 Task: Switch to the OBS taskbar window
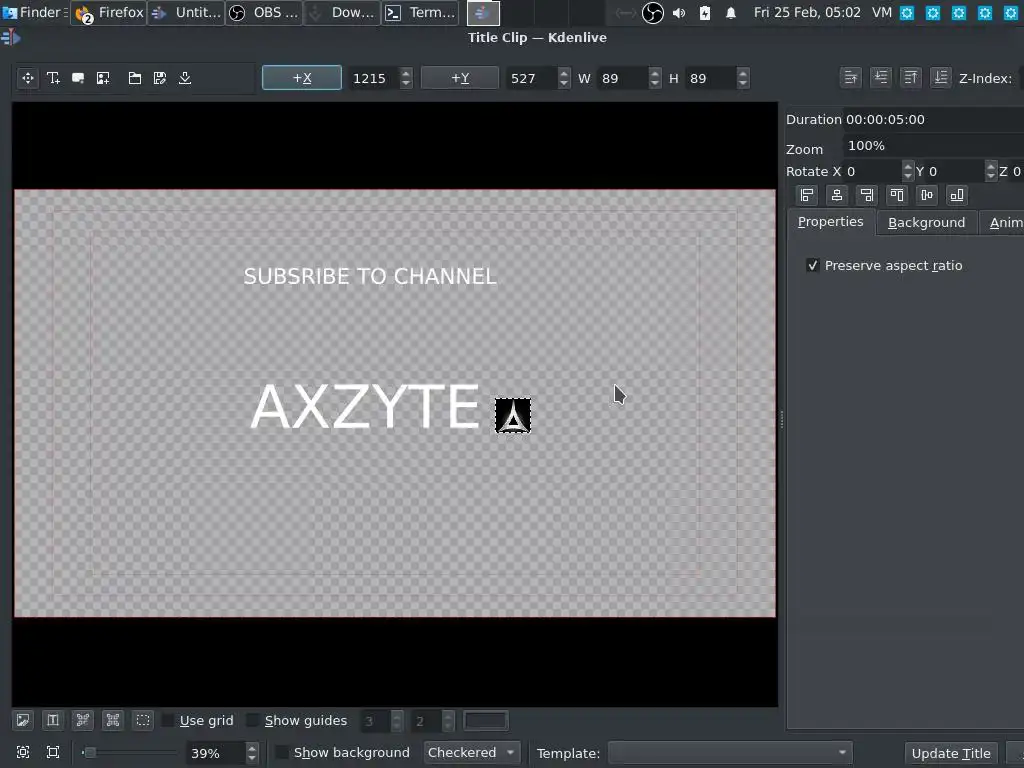pyautogui.click(x=264, y=12)
